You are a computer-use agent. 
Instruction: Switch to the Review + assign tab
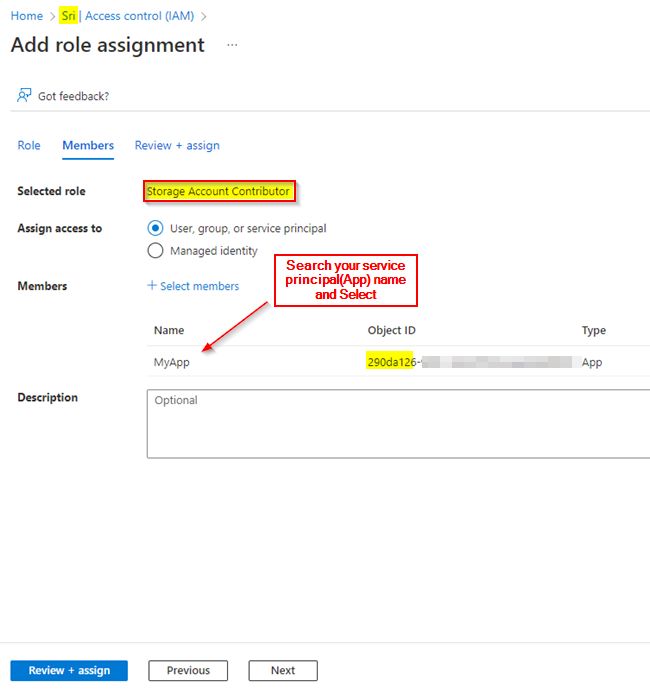177,146
